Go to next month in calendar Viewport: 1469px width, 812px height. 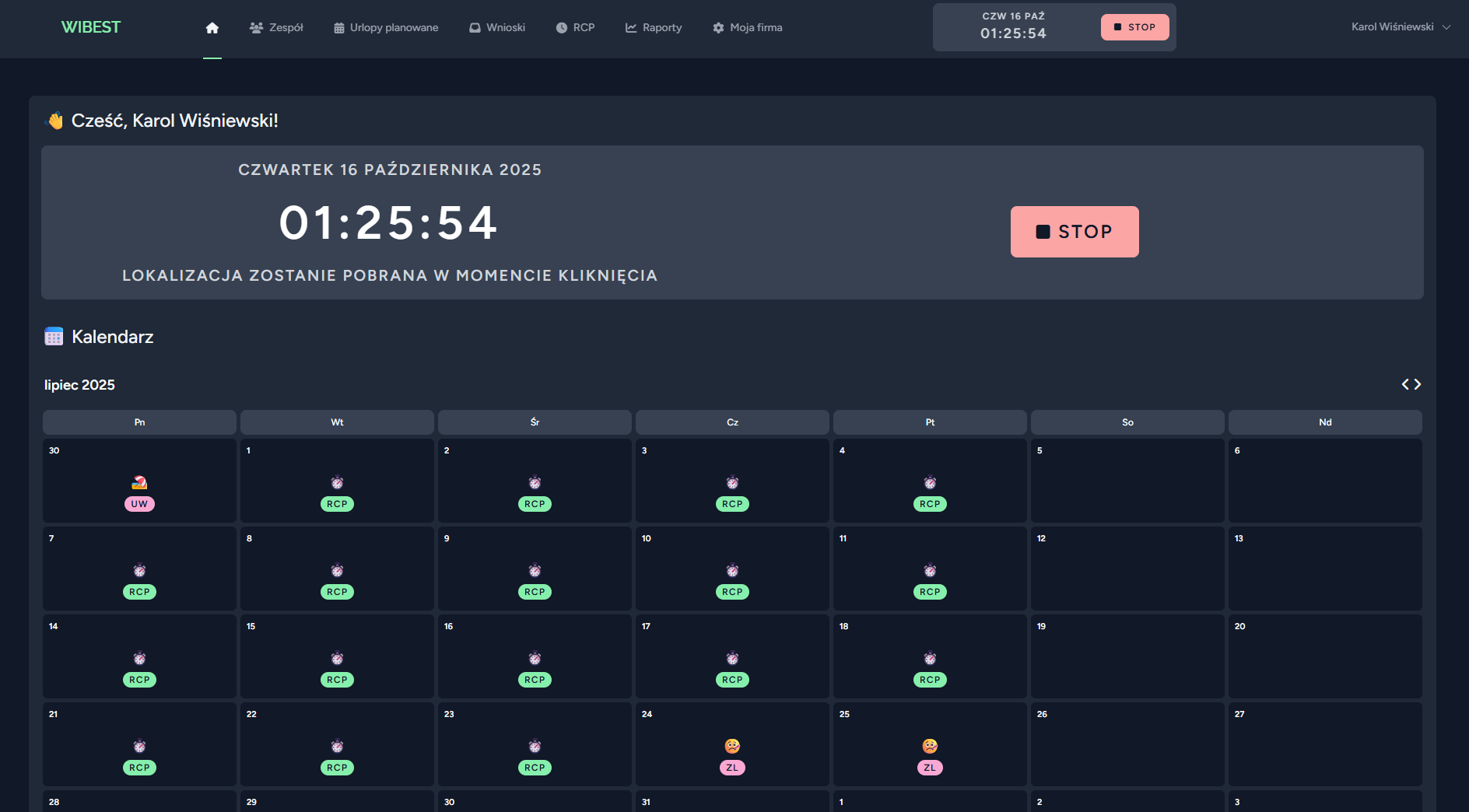(1418, 384)
